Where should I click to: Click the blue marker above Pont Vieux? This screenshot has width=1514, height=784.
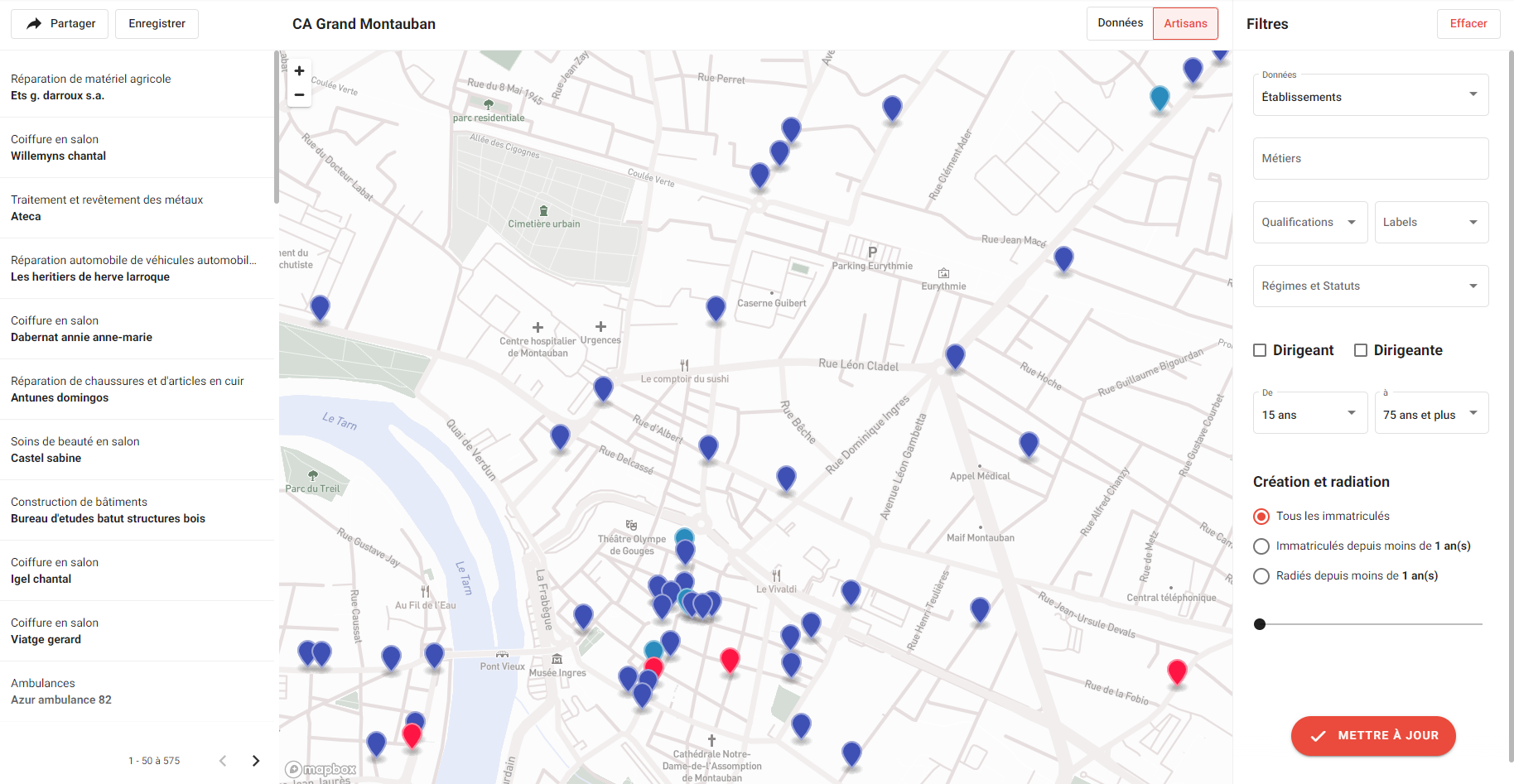pos(434,656)
